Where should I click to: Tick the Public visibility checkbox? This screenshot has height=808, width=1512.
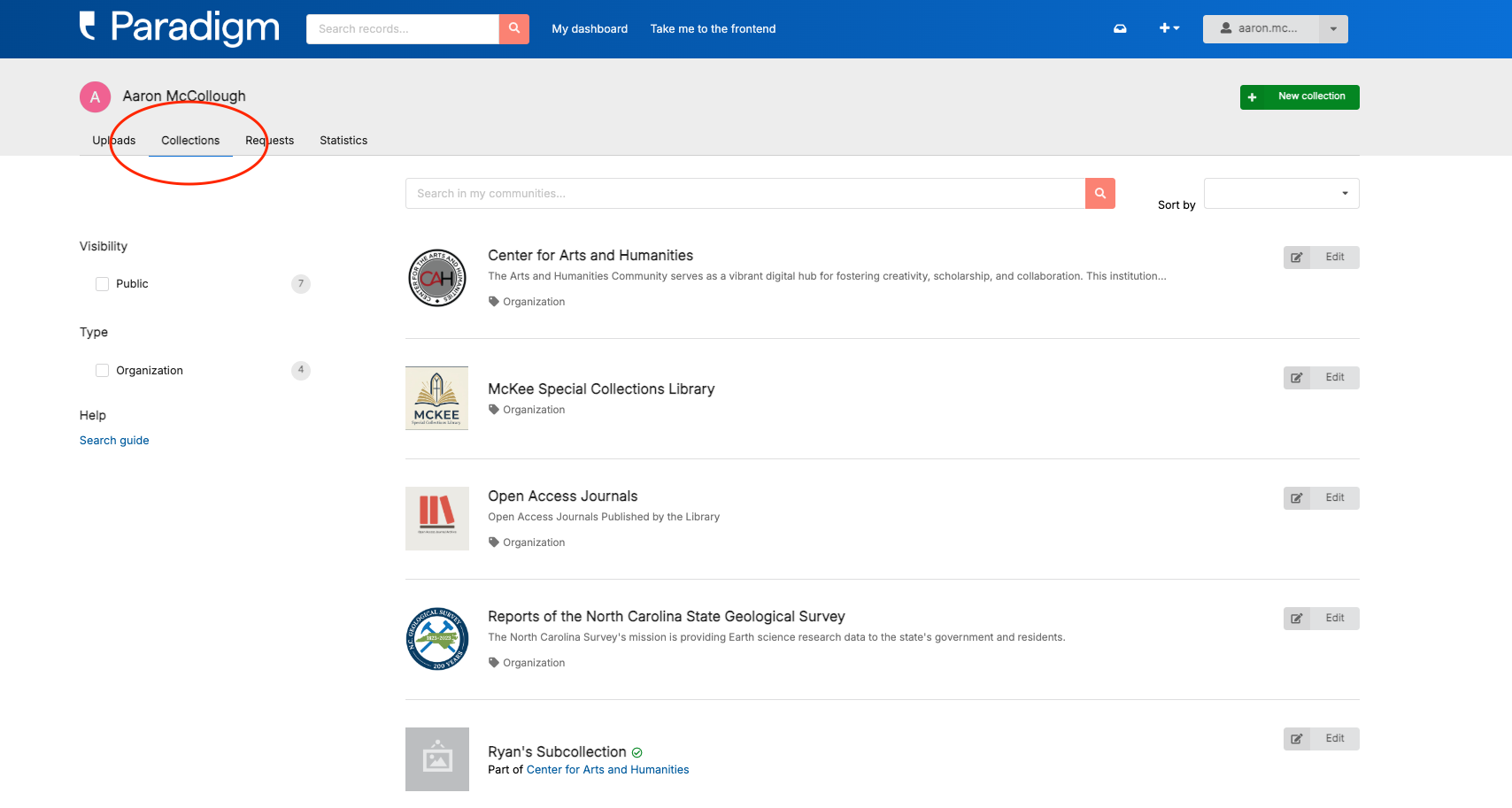(x=103, y=284)
